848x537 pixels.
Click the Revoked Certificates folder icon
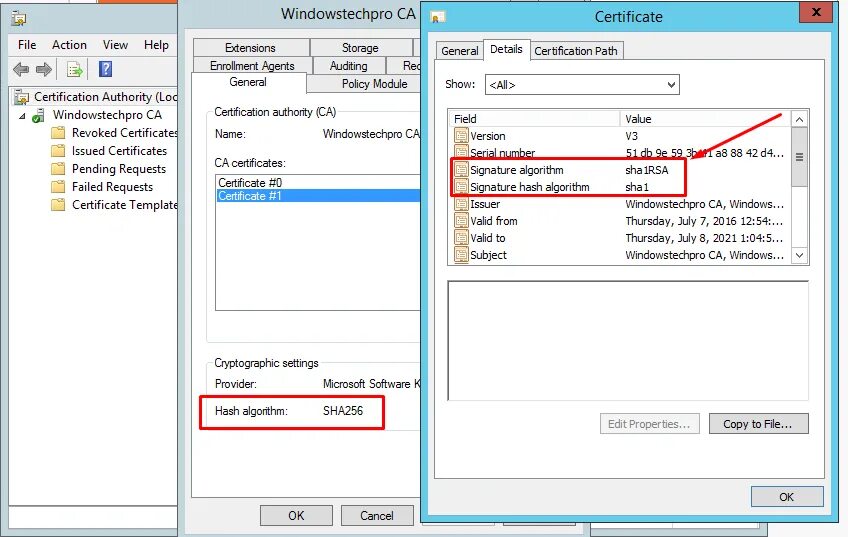pyautogui.click(x=58, y=133)
